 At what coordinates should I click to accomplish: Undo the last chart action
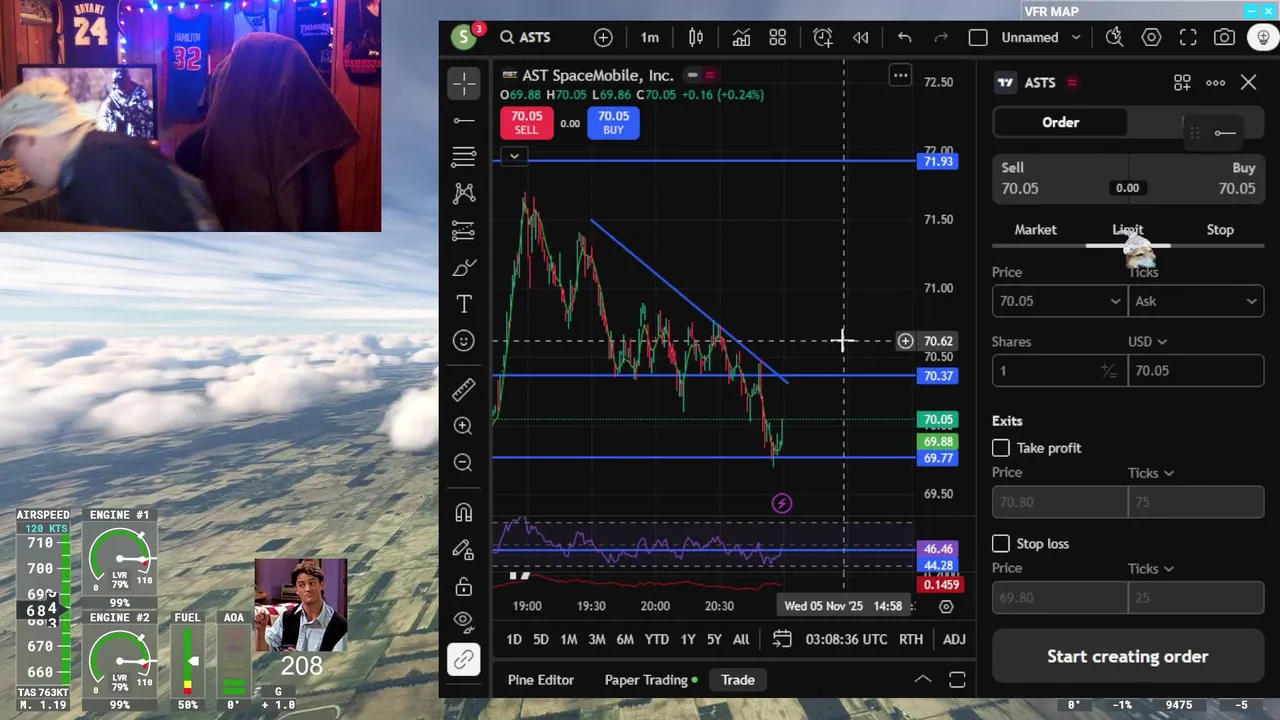[x=904, y=37]
